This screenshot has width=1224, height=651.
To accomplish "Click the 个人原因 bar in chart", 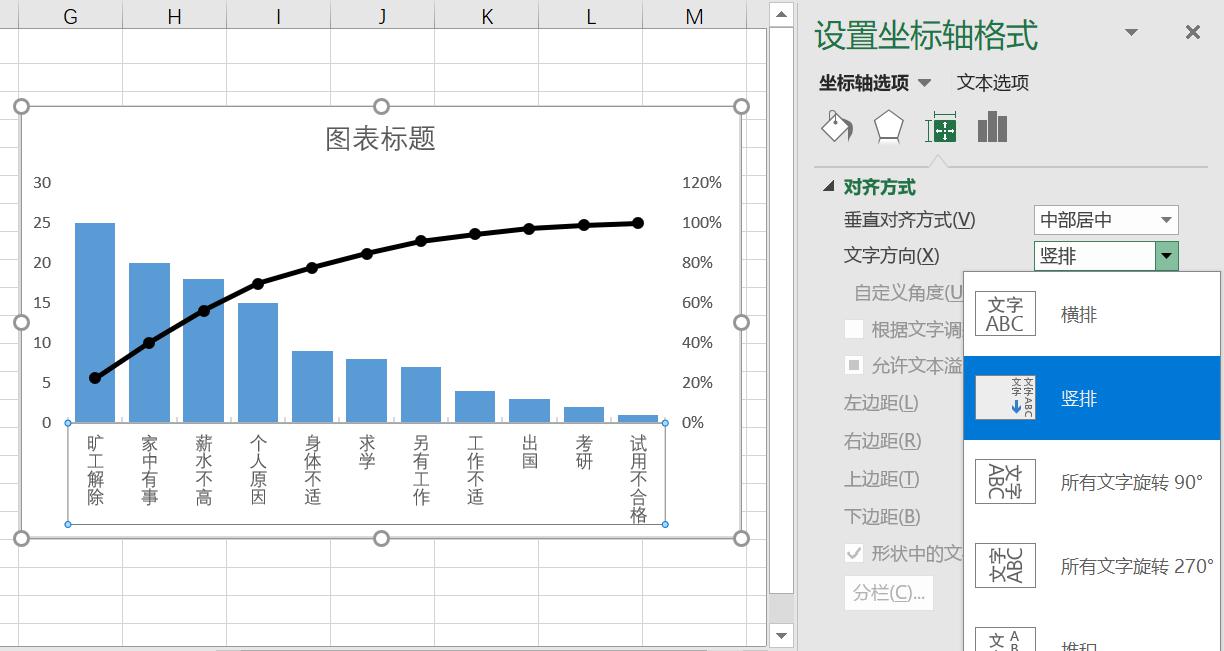I will pos(258,362).
